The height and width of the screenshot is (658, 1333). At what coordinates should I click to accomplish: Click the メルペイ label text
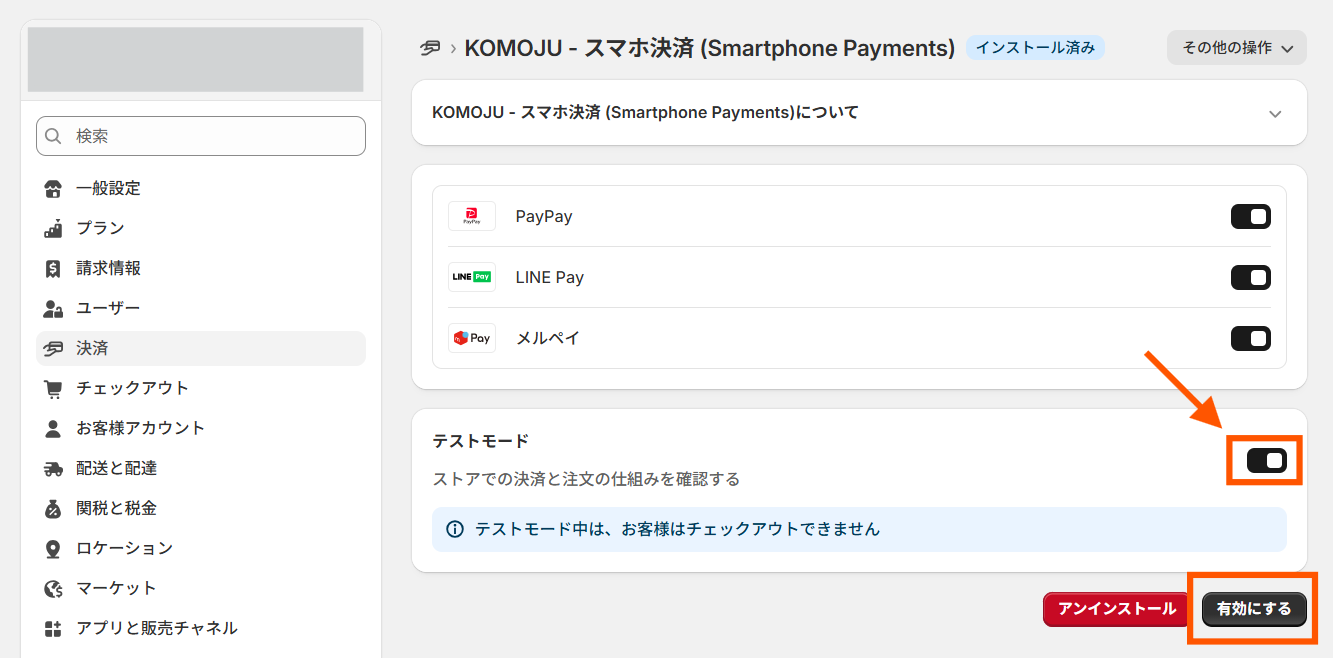tap(548, 338)
